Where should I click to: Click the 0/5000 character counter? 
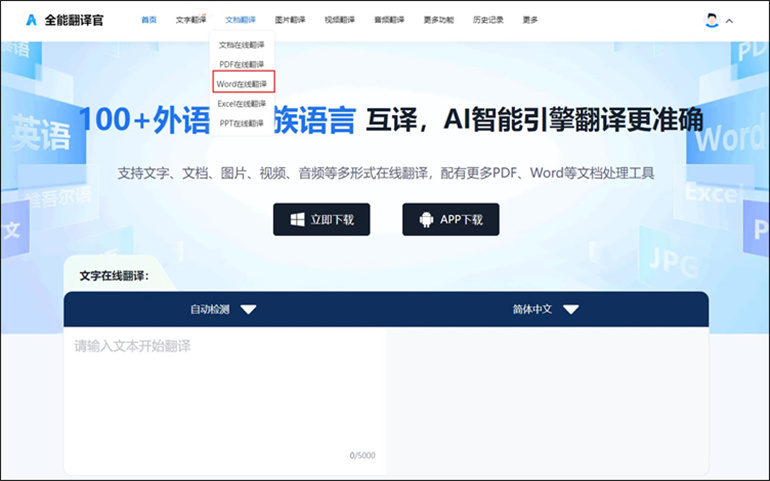click(x=362, y=456)
